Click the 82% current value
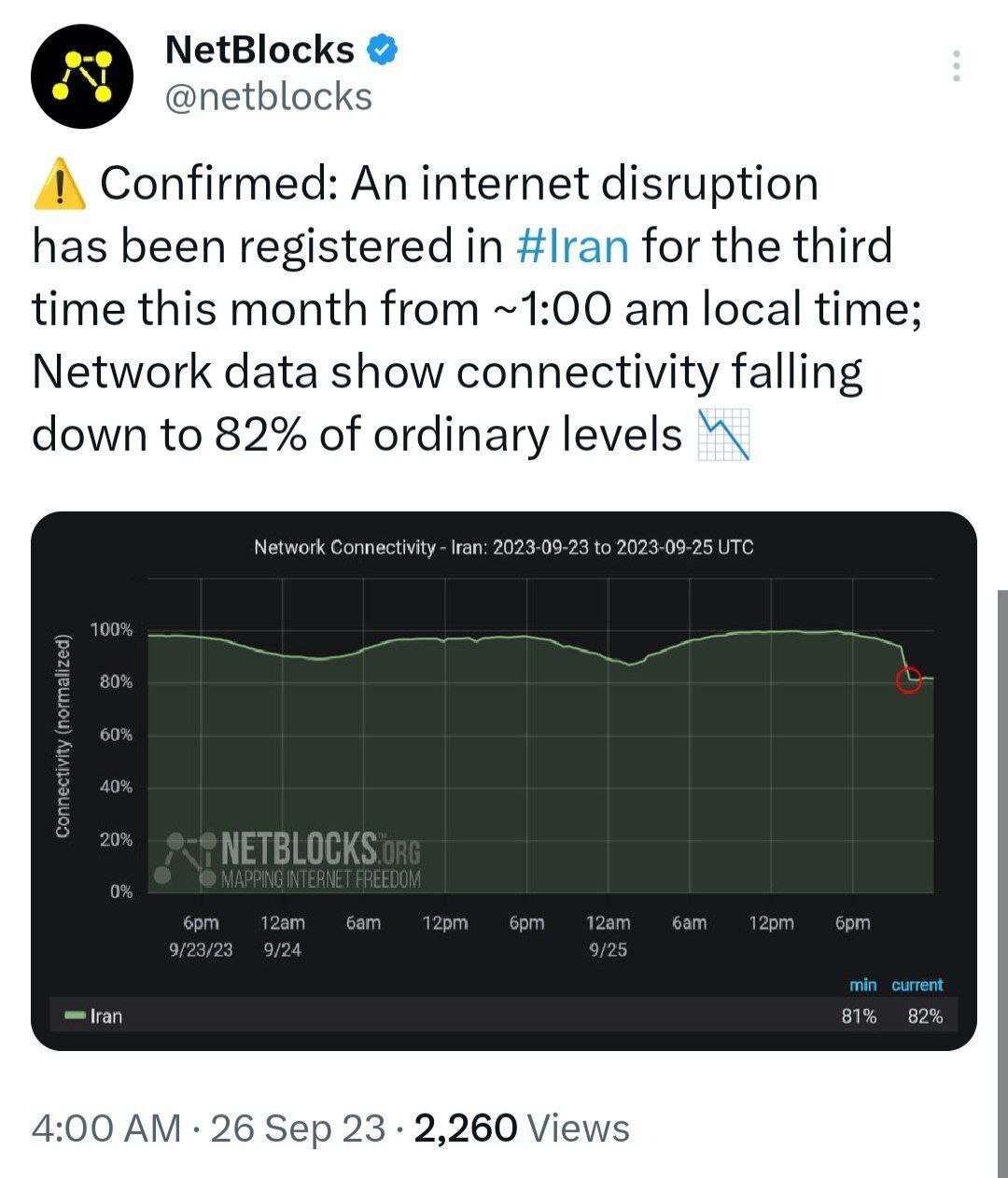This screenshot has width=1008, height=1178. coord(925,1016)
